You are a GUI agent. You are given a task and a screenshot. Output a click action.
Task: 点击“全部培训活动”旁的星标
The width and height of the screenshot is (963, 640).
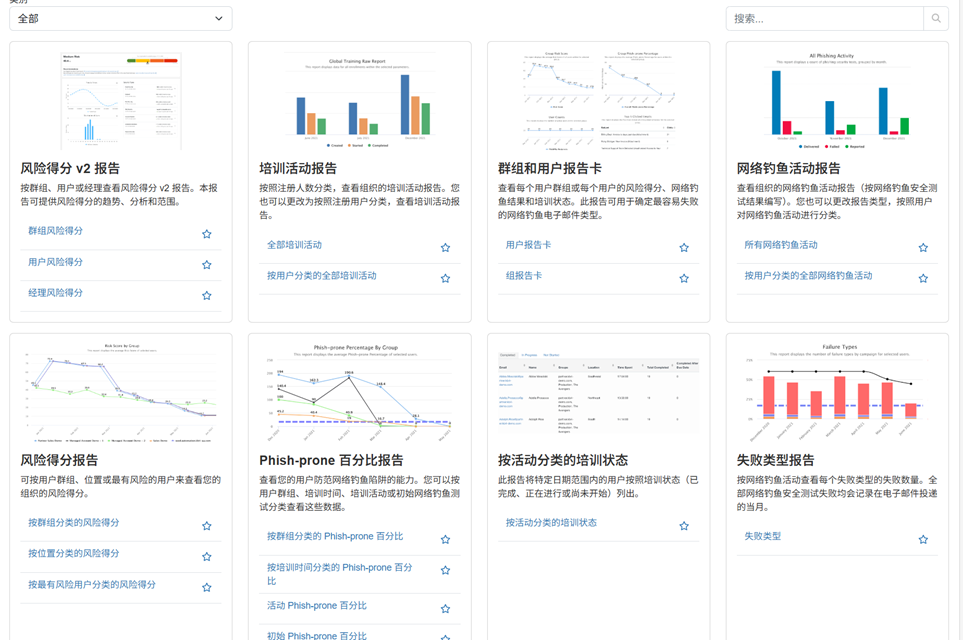tap(446, 248)
